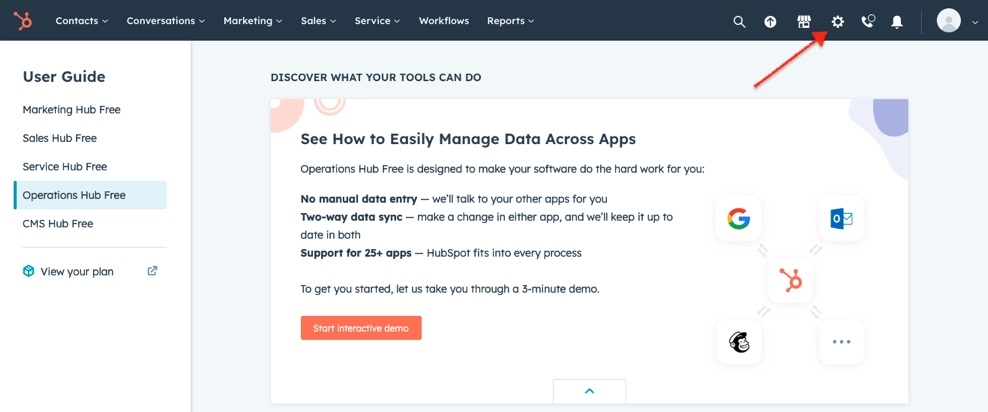
Task: Open the notifications bell icon
Action: pyautogui.click(x=897, y=21)
